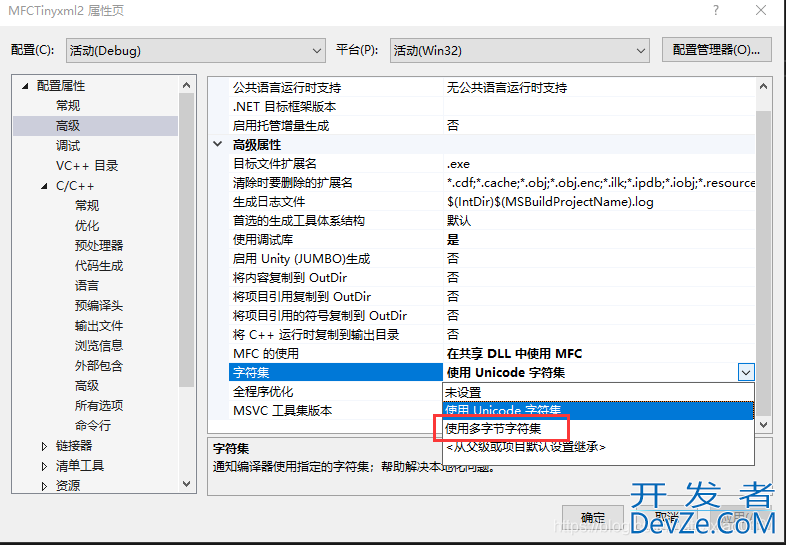
Task: Close the MFCTinyxml2 属性页 dialog
Action: pos(761,10)
